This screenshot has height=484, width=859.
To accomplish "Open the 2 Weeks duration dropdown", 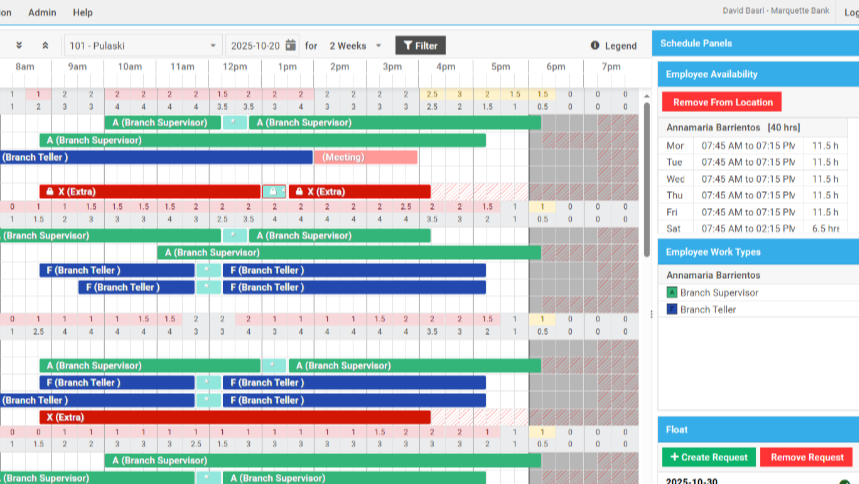I will click(355, 45).
